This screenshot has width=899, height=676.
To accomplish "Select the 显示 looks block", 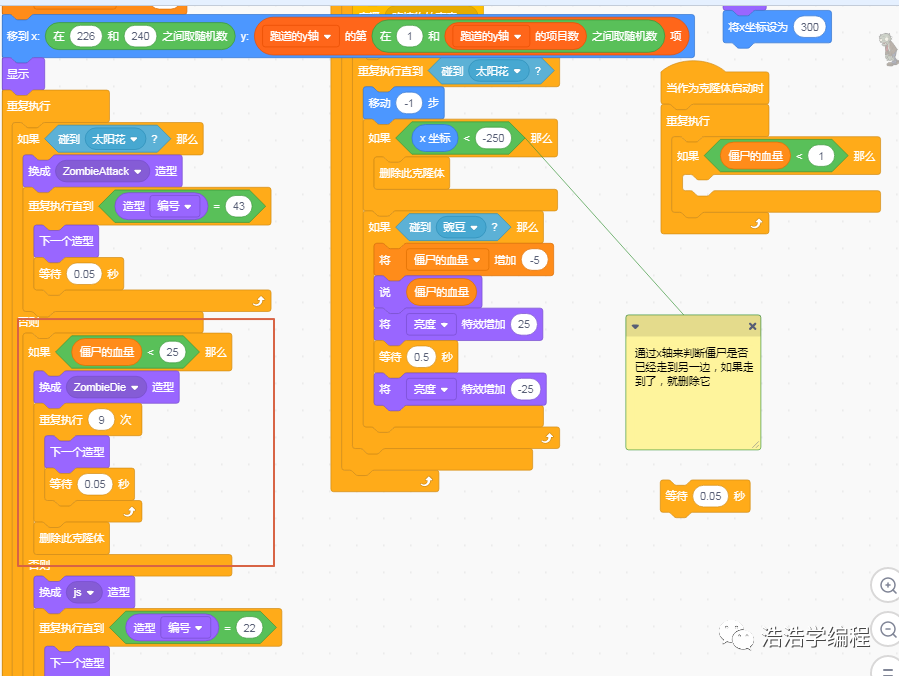I will pyautogui.click(x=18, y=75).
